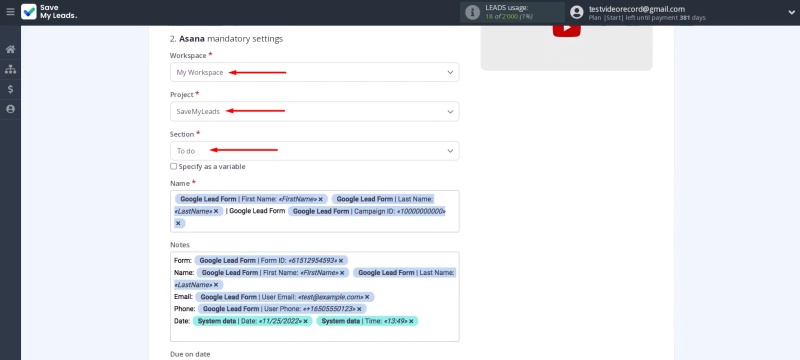The width and height of the screenshot is (800, 360).
Task: Remove Campaign ID tag from Name field
Action: coord(178,223)
